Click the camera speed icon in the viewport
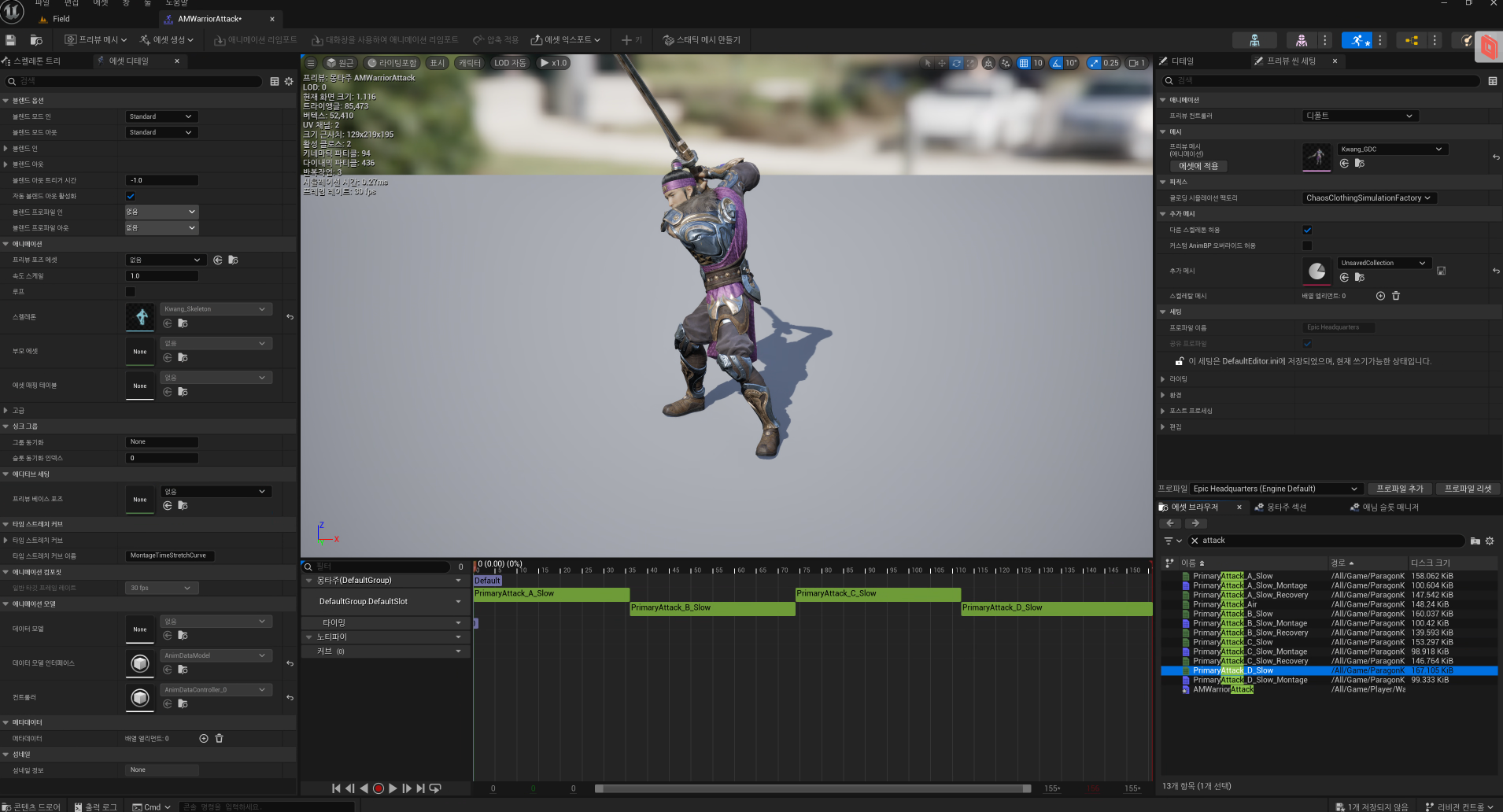Viewport: 1503px width, 812px height. [x=1138, y=63]
